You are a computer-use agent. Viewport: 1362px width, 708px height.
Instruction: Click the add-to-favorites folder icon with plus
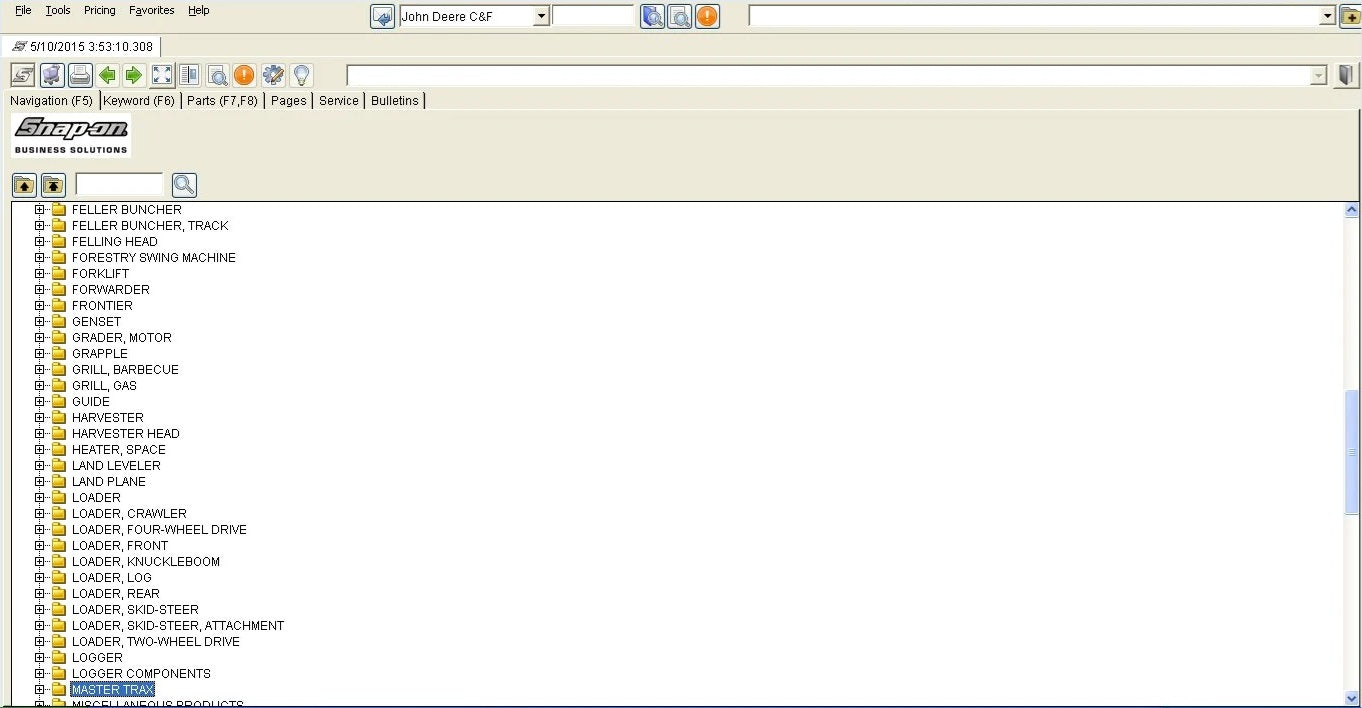[x=1350, y=16]
